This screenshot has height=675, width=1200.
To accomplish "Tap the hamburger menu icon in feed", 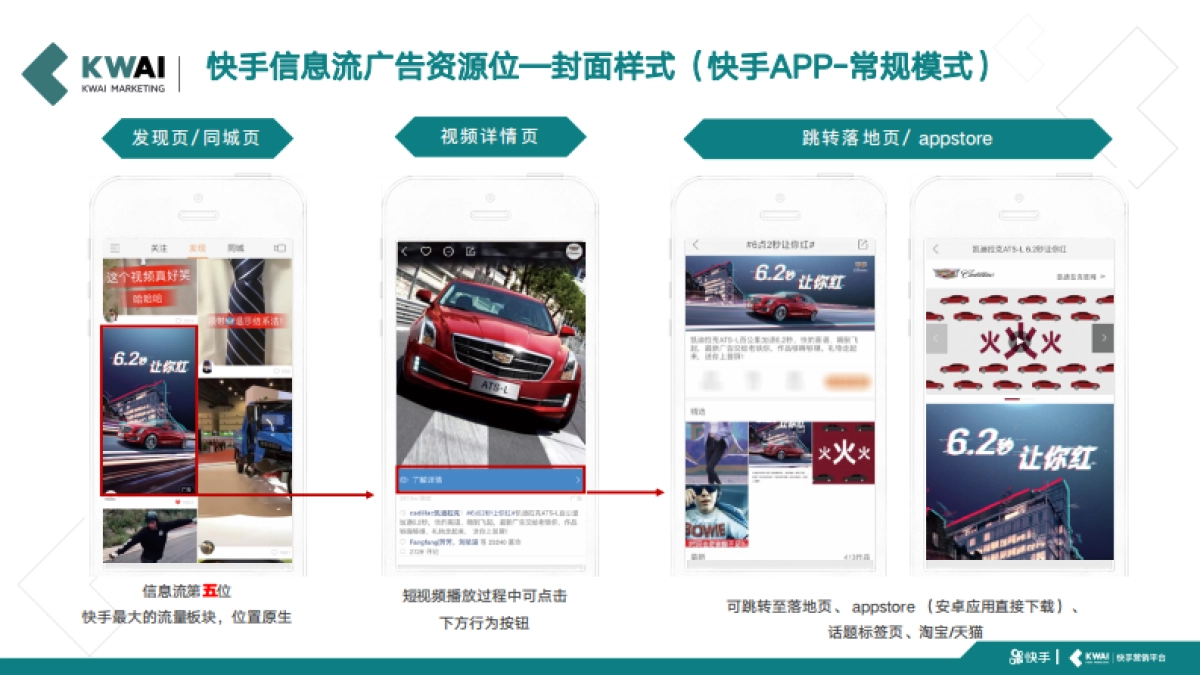I will pyautogui.click(x=115, y=248).
